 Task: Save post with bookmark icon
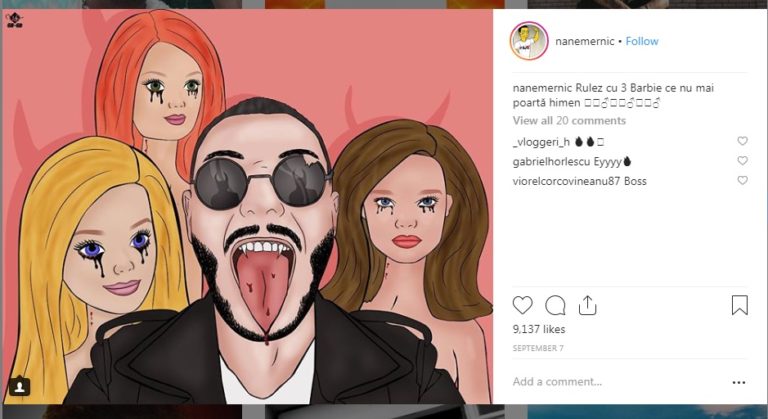click(x=739, y=305)
